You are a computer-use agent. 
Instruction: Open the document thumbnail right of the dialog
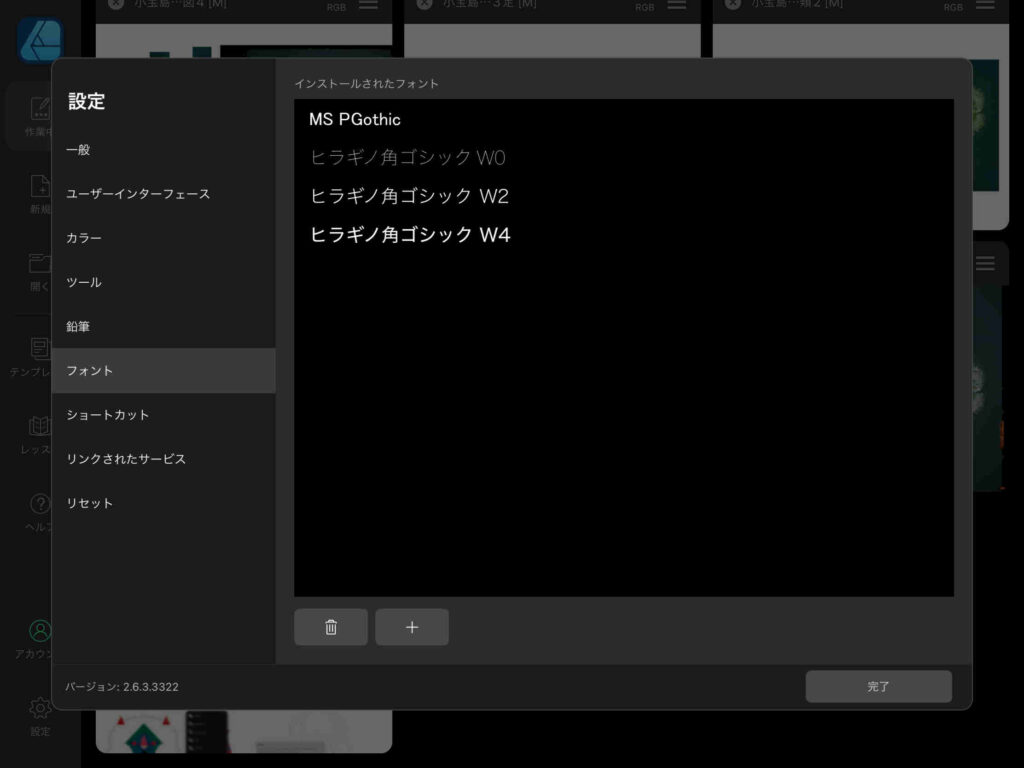pos(989,388)
